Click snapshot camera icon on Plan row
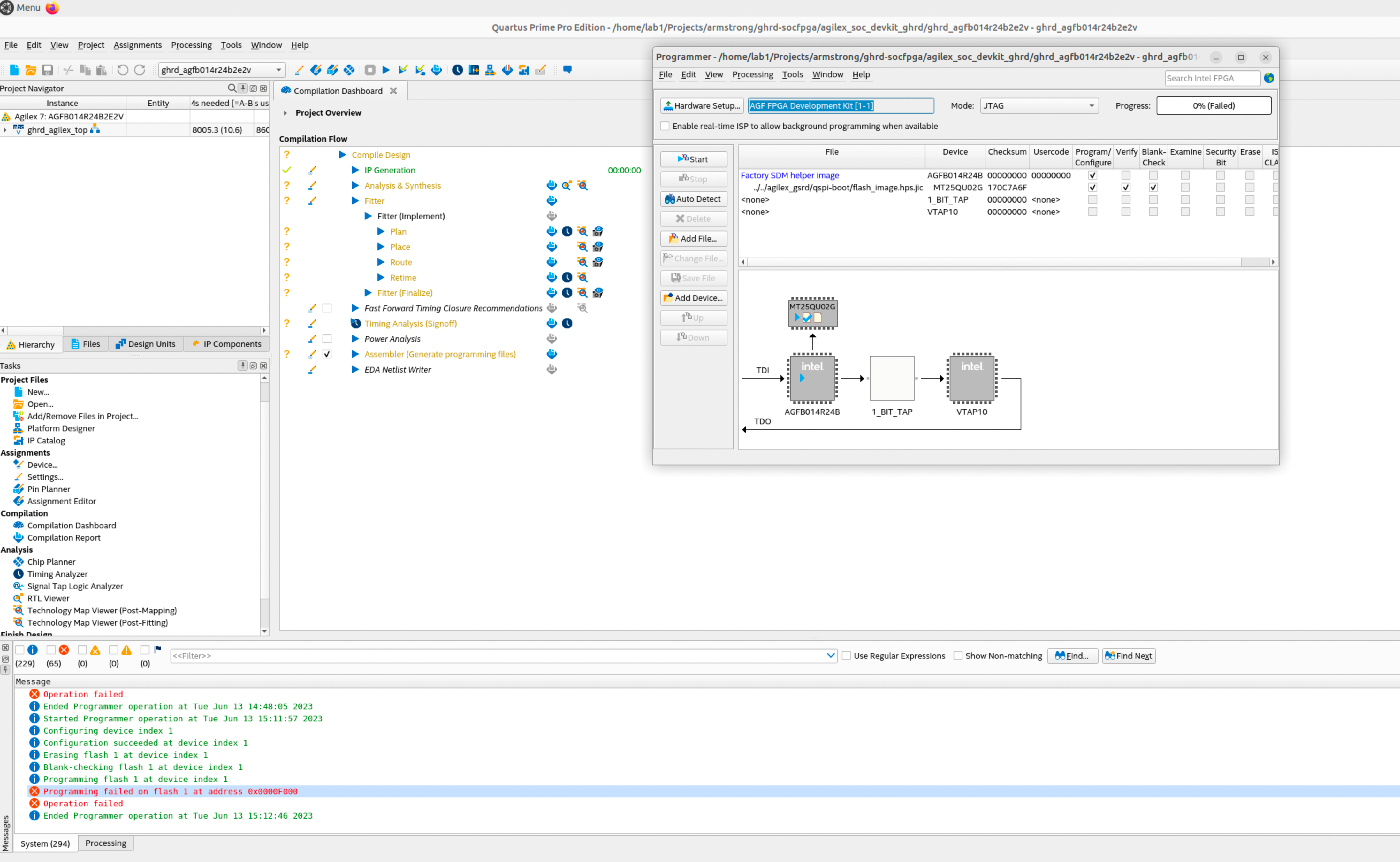Screen dimensions: 1400x862 [x=598, y=231]
